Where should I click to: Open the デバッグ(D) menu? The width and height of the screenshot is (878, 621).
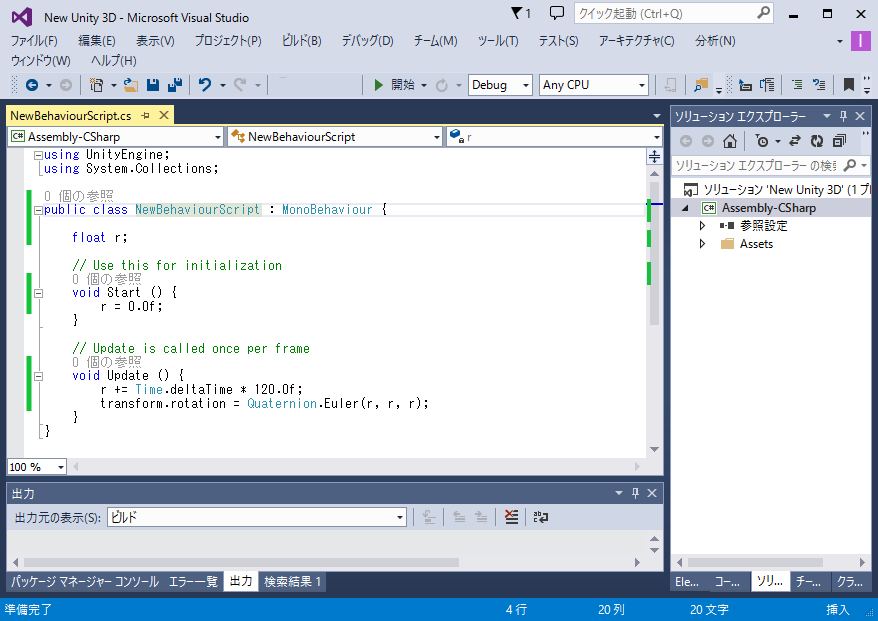pos(367,41)
